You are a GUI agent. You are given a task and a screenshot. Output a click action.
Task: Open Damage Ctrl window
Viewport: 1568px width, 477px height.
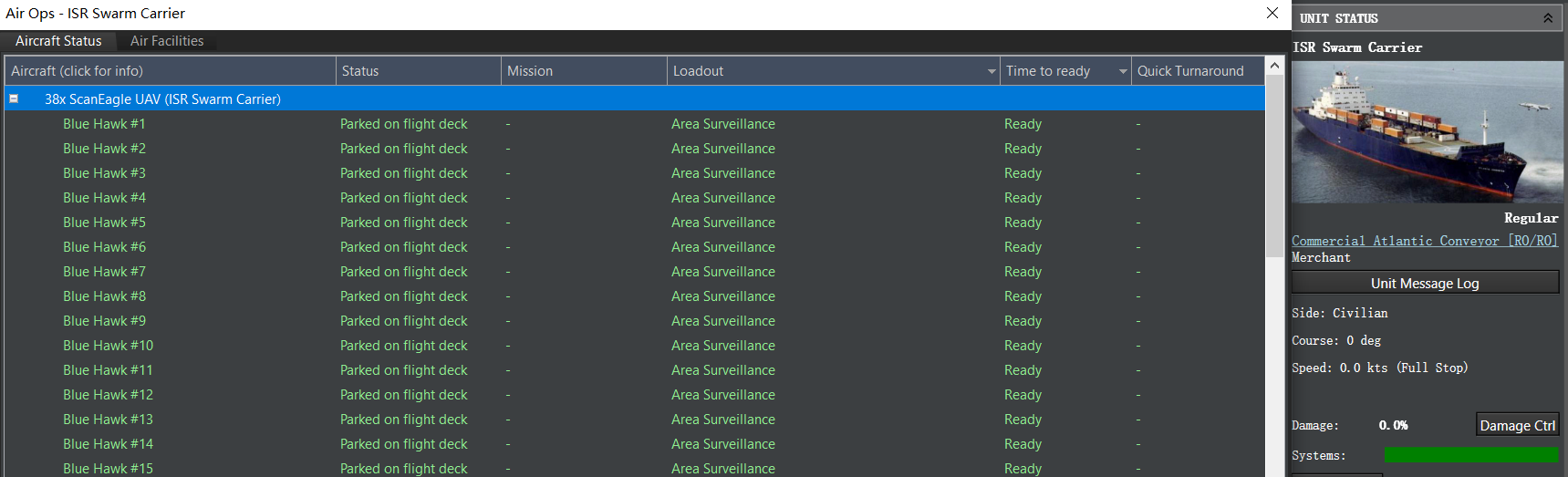pyautogui.click(x=1518, y=425)
